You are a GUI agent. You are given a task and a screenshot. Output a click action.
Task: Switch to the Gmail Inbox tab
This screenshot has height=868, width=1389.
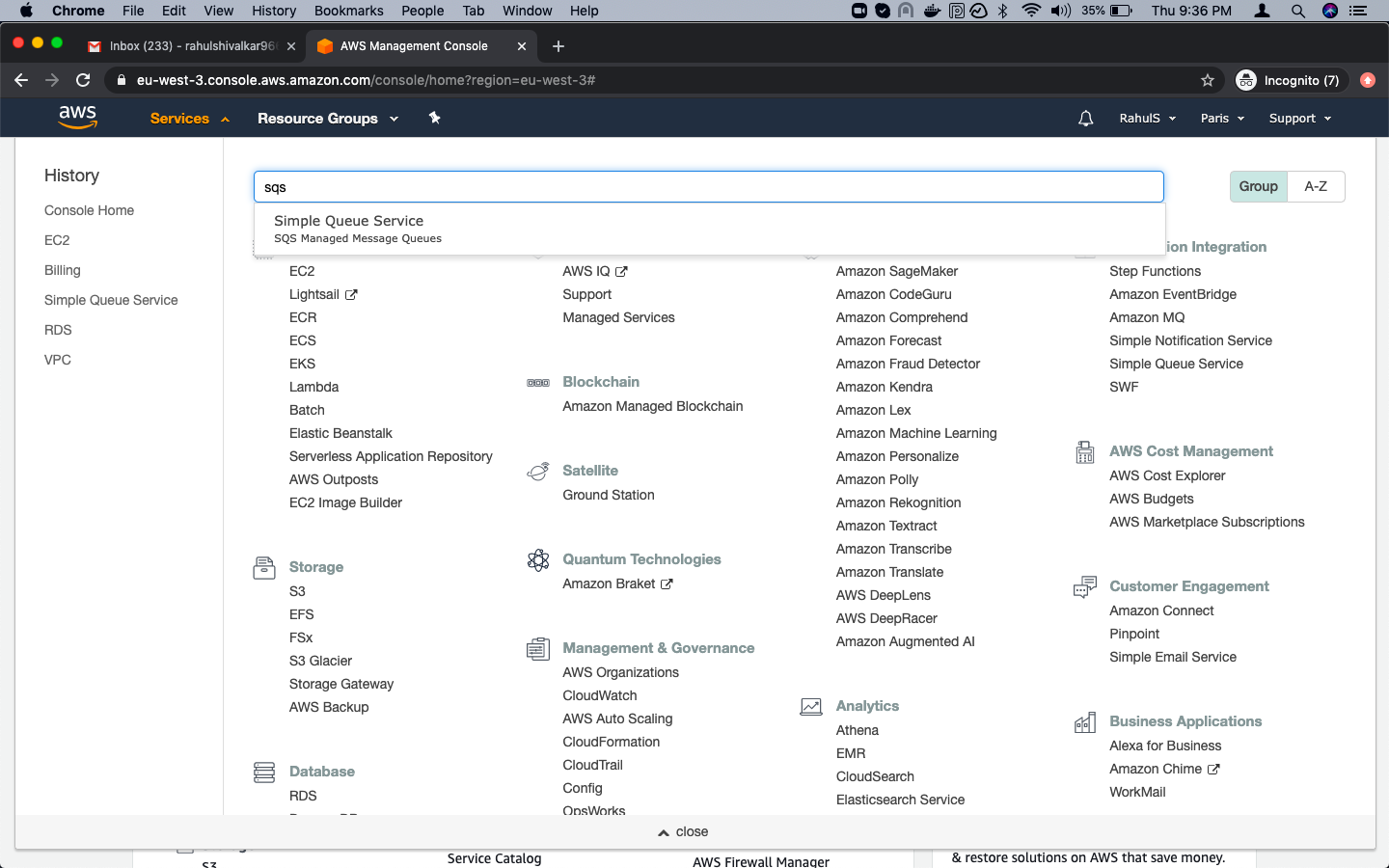(x=191, y=46)
